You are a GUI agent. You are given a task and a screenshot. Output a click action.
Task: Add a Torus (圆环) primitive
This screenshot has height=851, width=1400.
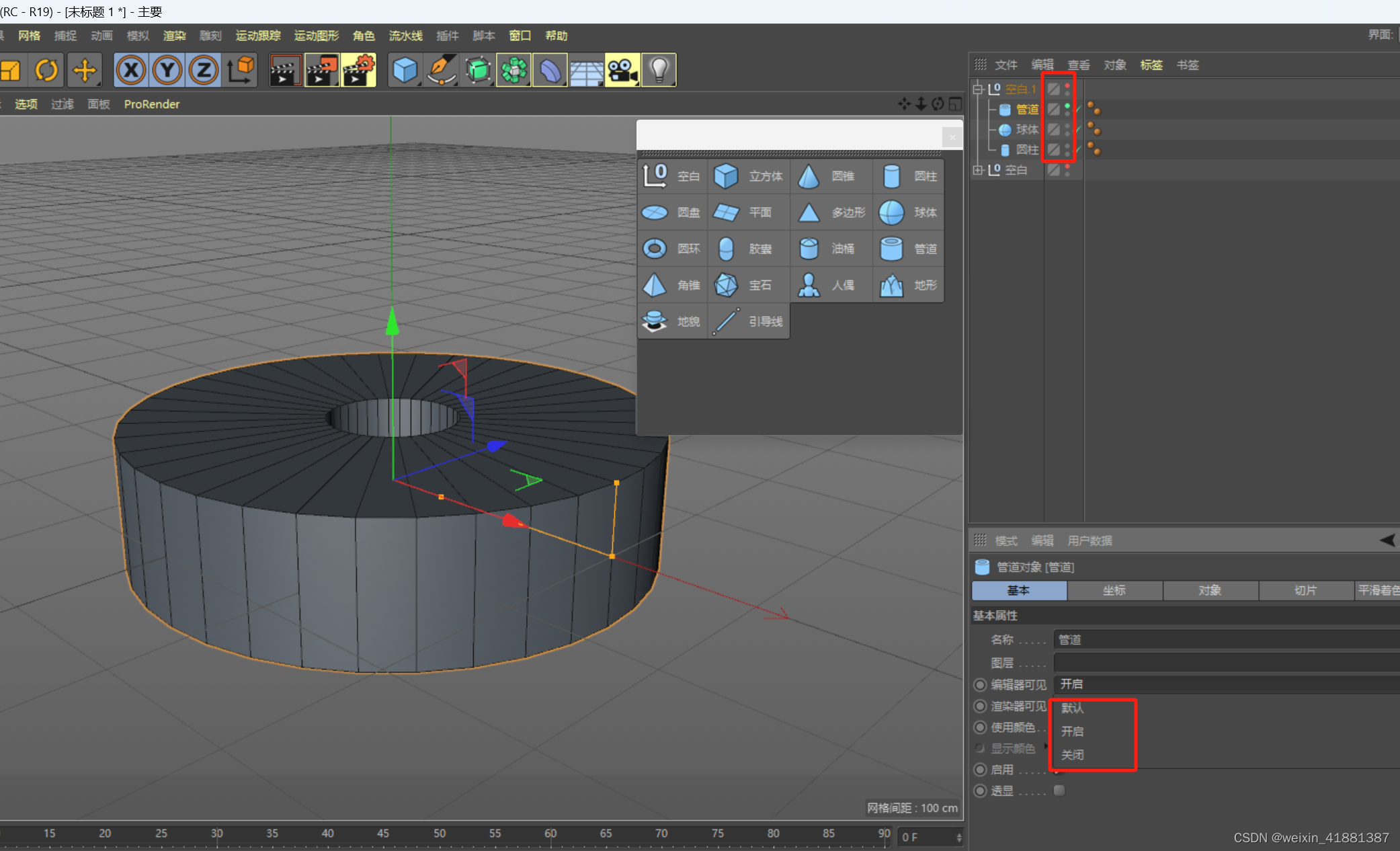pos(671,249)
